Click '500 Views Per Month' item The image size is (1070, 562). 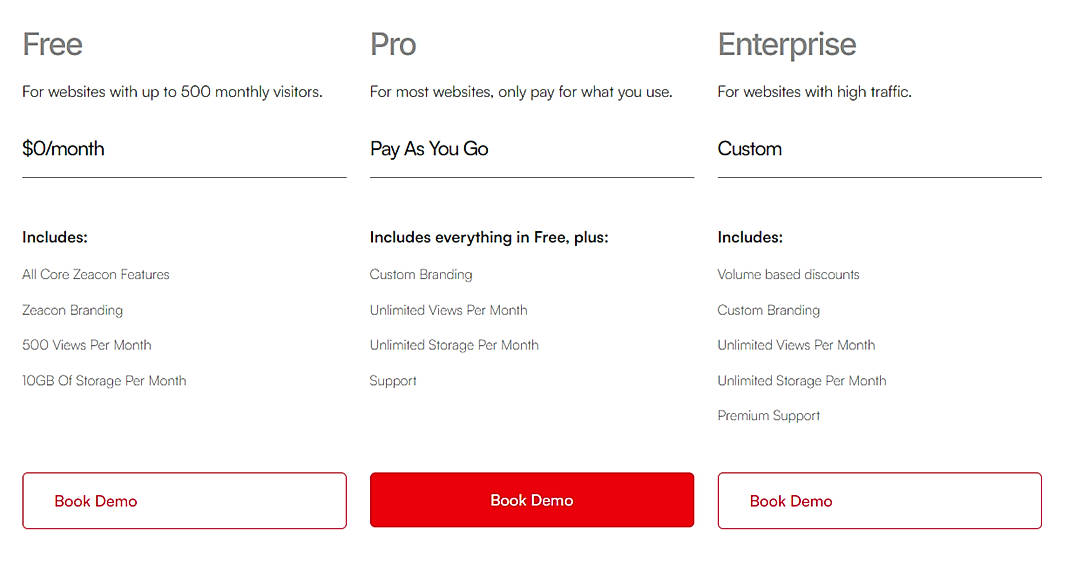click(87, 345)
